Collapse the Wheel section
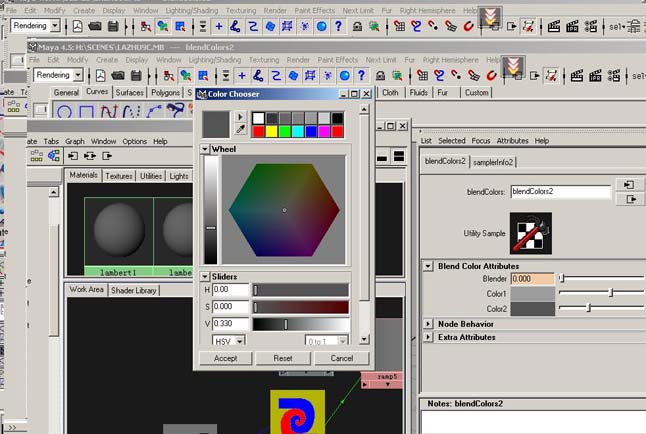The height and width of the screenshot is (434, 646). [205, 149]
